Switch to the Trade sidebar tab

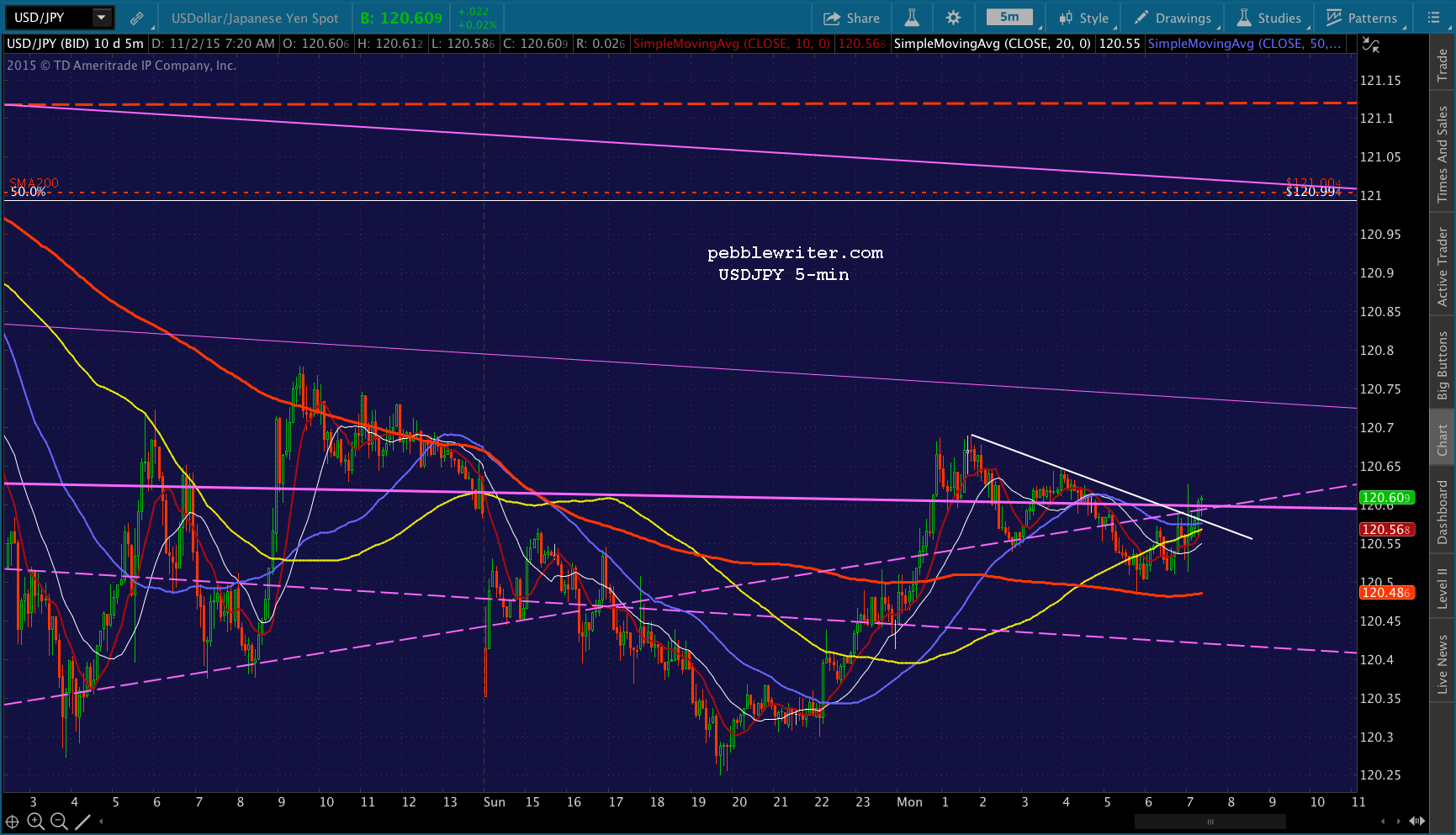click(x=1443, y=64)
